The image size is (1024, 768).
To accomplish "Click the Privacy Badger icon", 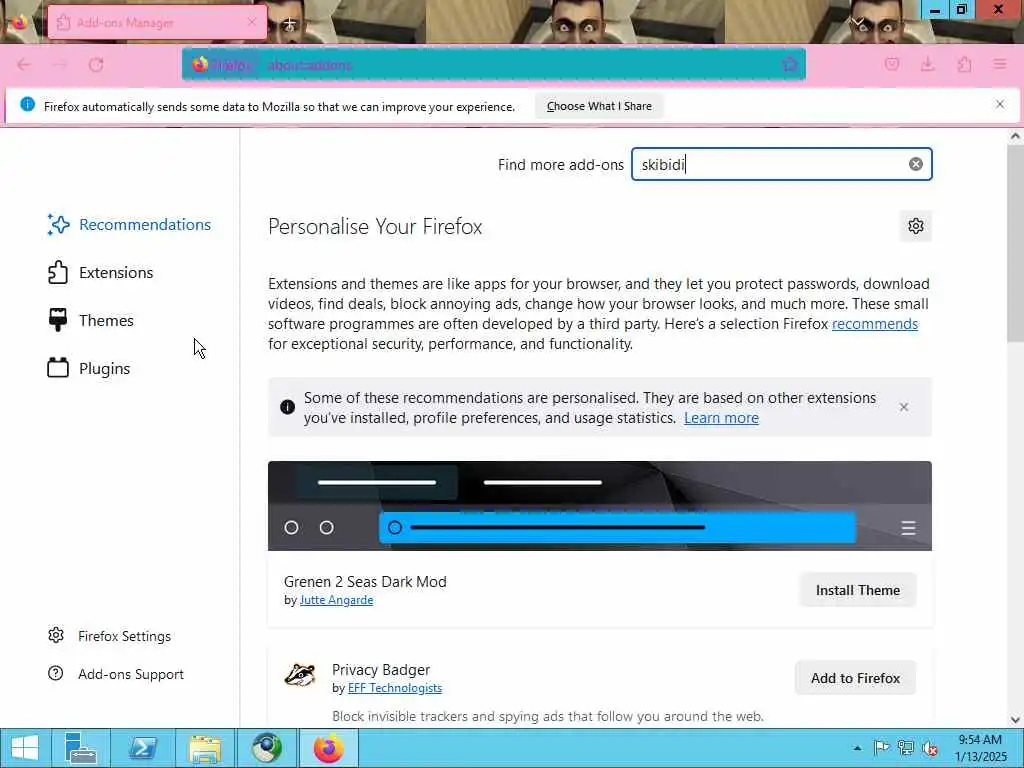I will click(x=300, y=675).
